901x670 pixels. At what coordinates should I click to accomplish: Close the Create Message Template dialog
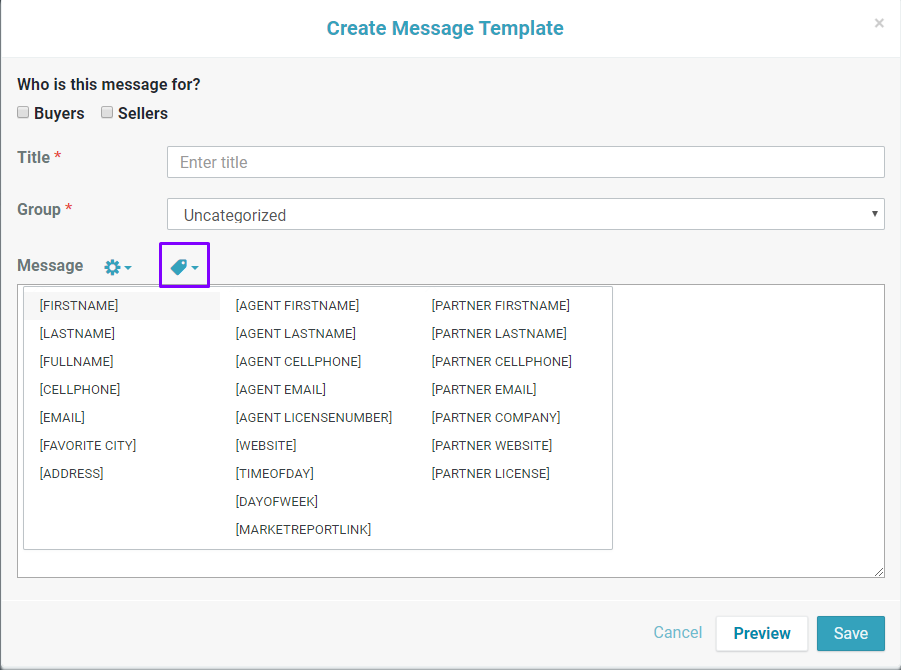click(x=879, y=23)
